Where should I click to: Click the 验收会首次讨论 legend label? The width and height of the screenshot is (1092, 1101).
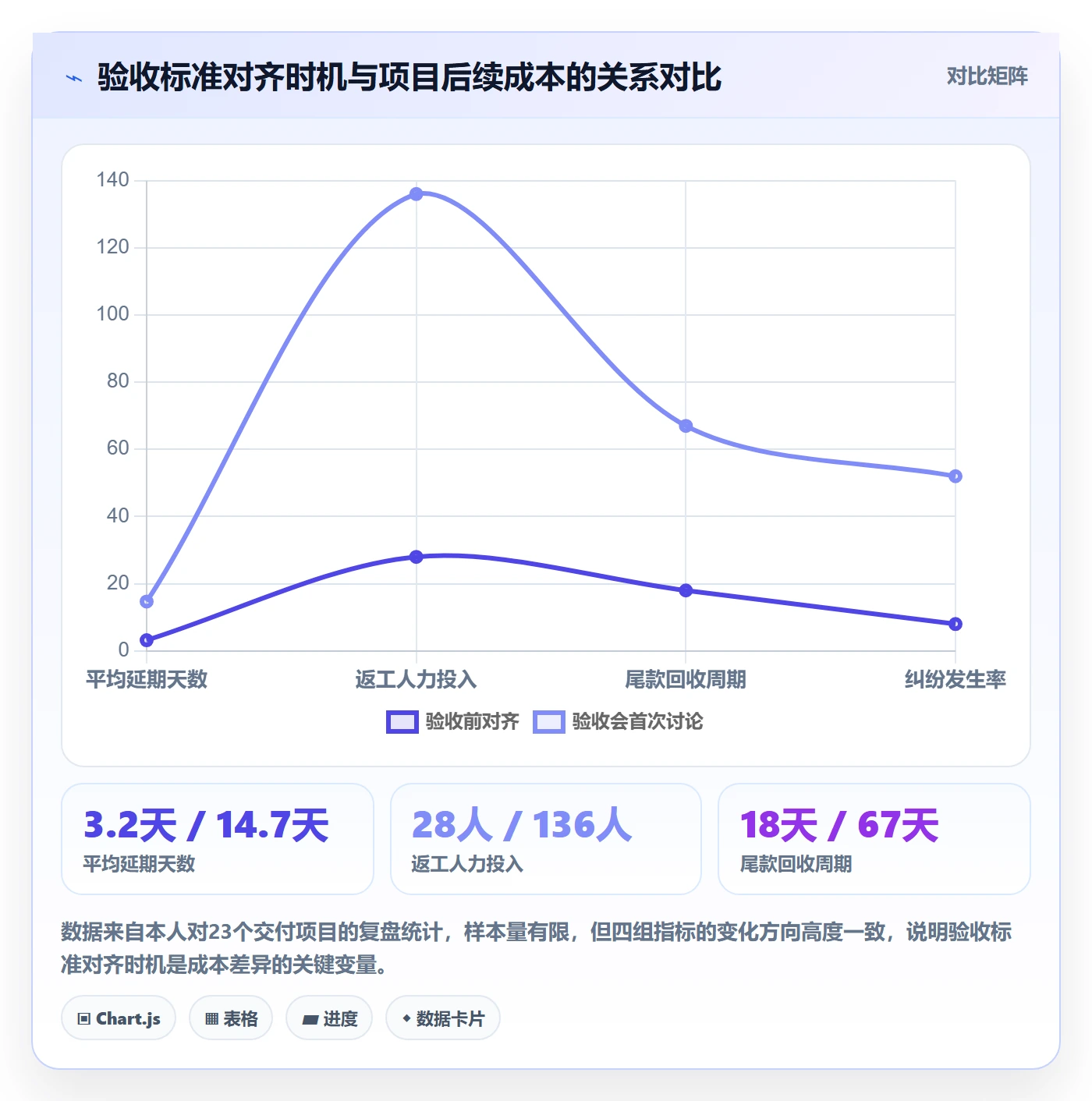[x=638, y=721]
